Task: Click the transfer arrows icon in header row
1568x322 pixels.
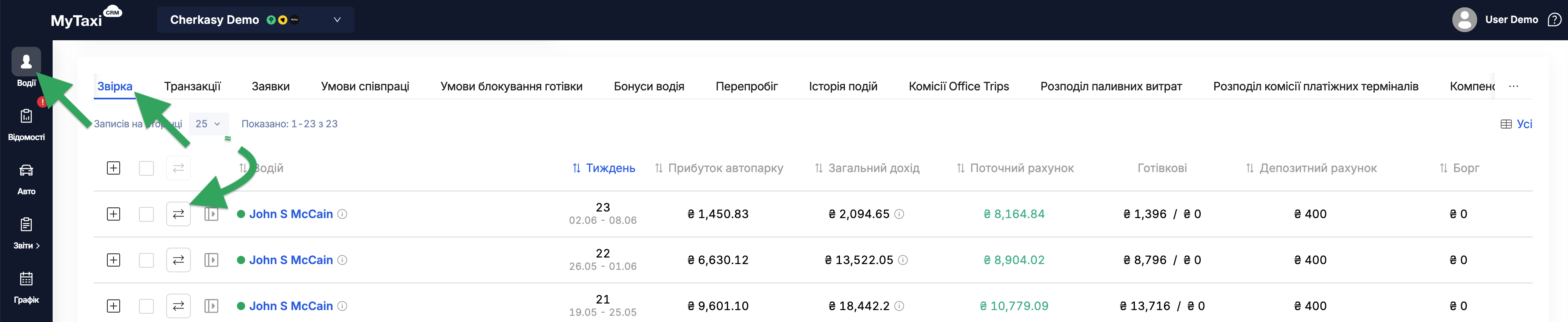Action: tap(179, 168)
